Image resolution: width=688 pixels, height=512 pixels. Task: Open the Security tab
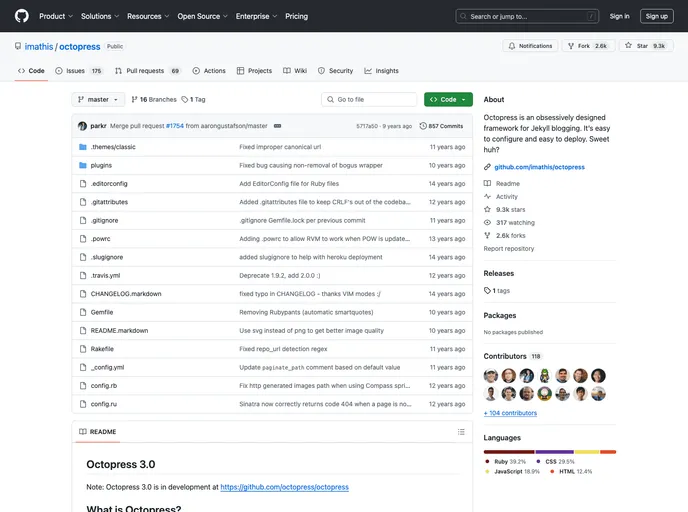tap(335, 71)
